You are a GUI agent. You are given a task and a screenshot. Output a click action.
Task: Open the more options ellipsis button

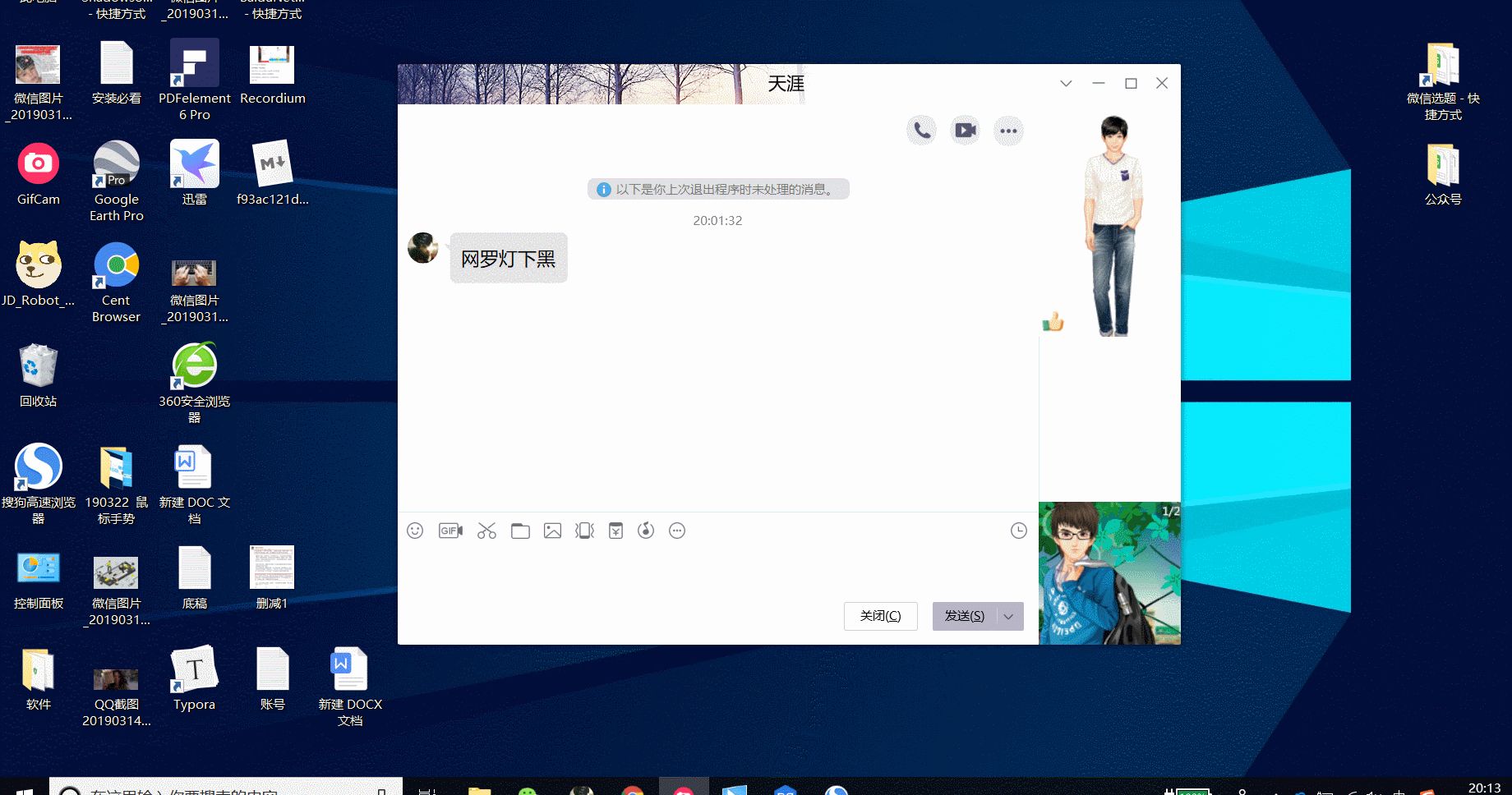click(x=1008, y=131)
